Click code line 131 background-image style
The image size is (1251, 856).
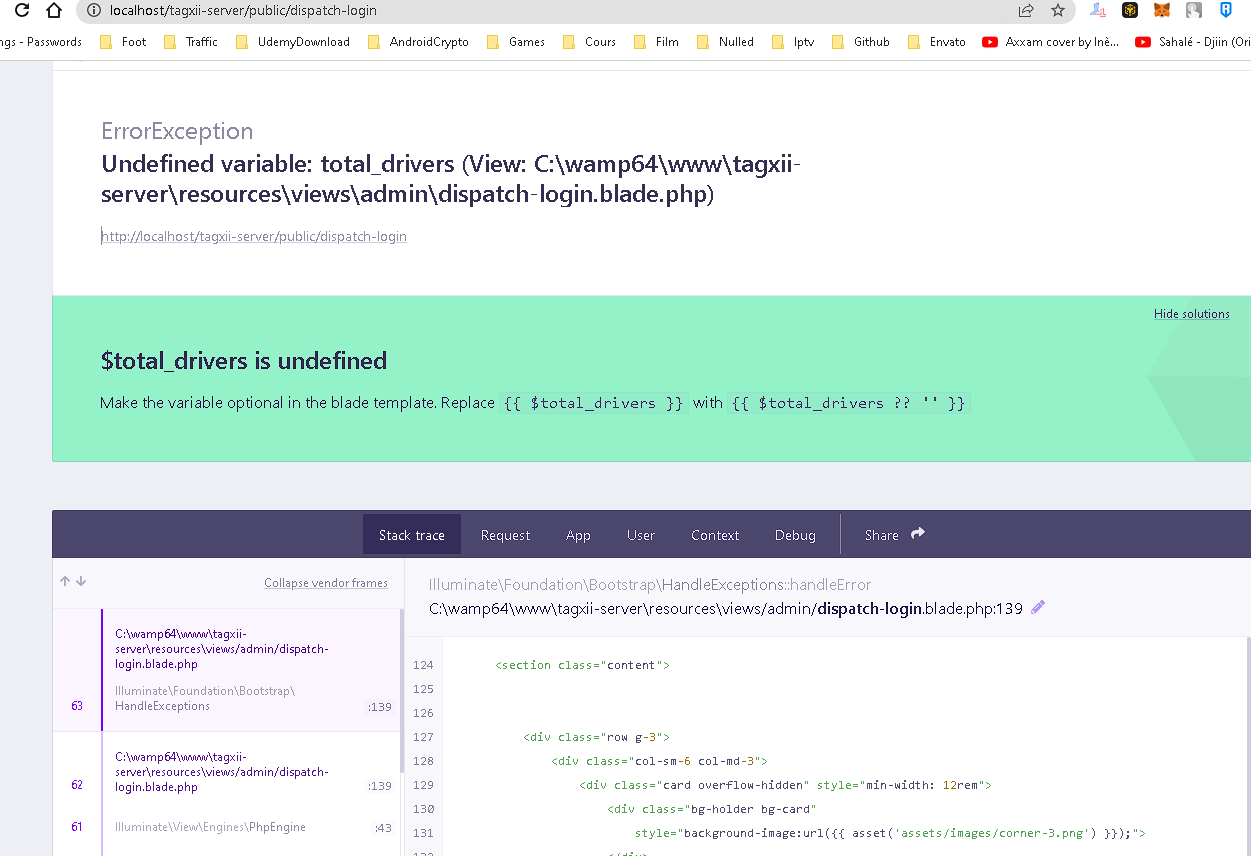[890, 833]
